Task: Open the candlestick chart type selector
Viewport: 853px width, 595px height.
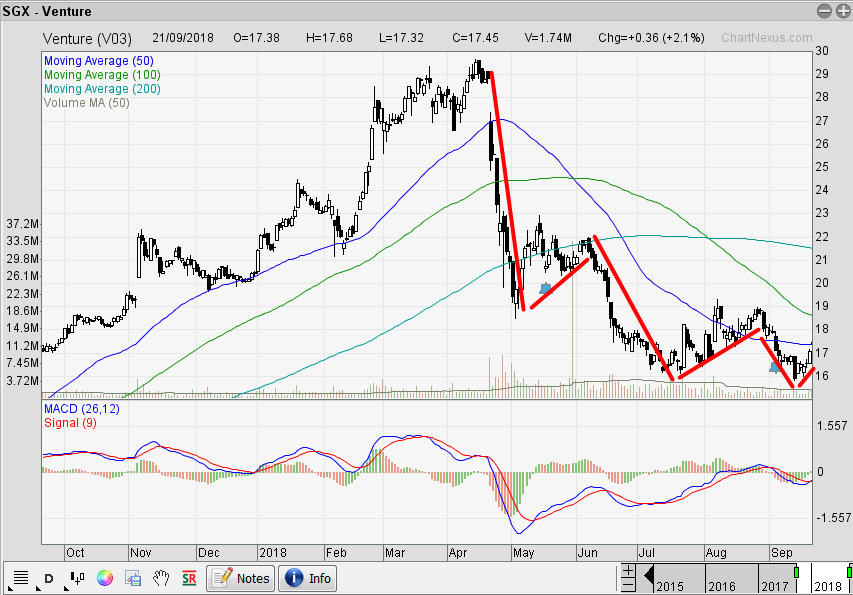Action: click(77, 578)
